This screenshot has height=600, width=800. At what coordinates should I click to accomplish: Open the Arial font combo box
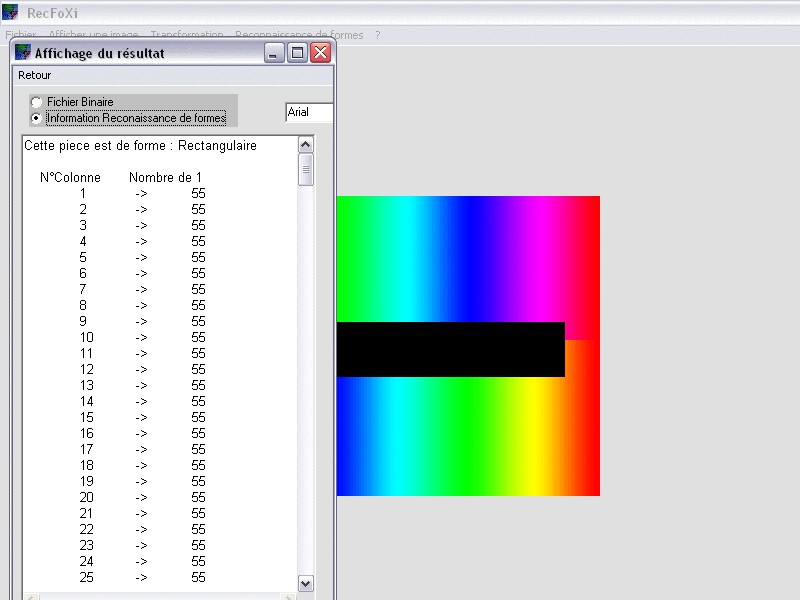pyautogui.click(x=309, y=112)
